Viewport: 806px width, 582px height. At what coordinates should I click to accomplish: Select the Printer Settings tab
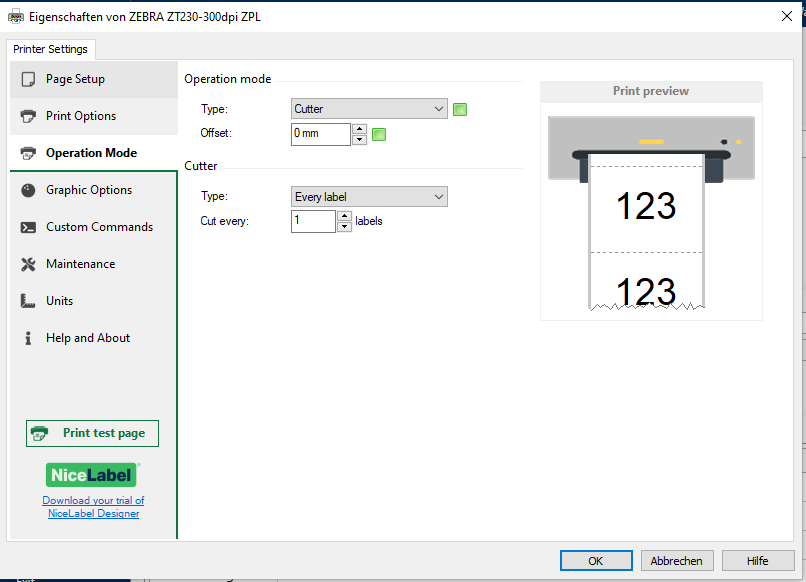50,49
